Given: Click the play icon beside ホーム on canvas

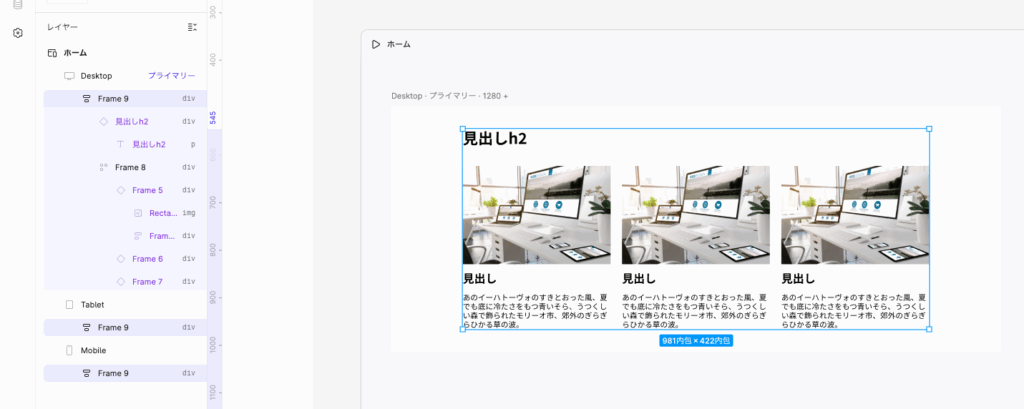Looking at the screenshot, I should 375,44.
